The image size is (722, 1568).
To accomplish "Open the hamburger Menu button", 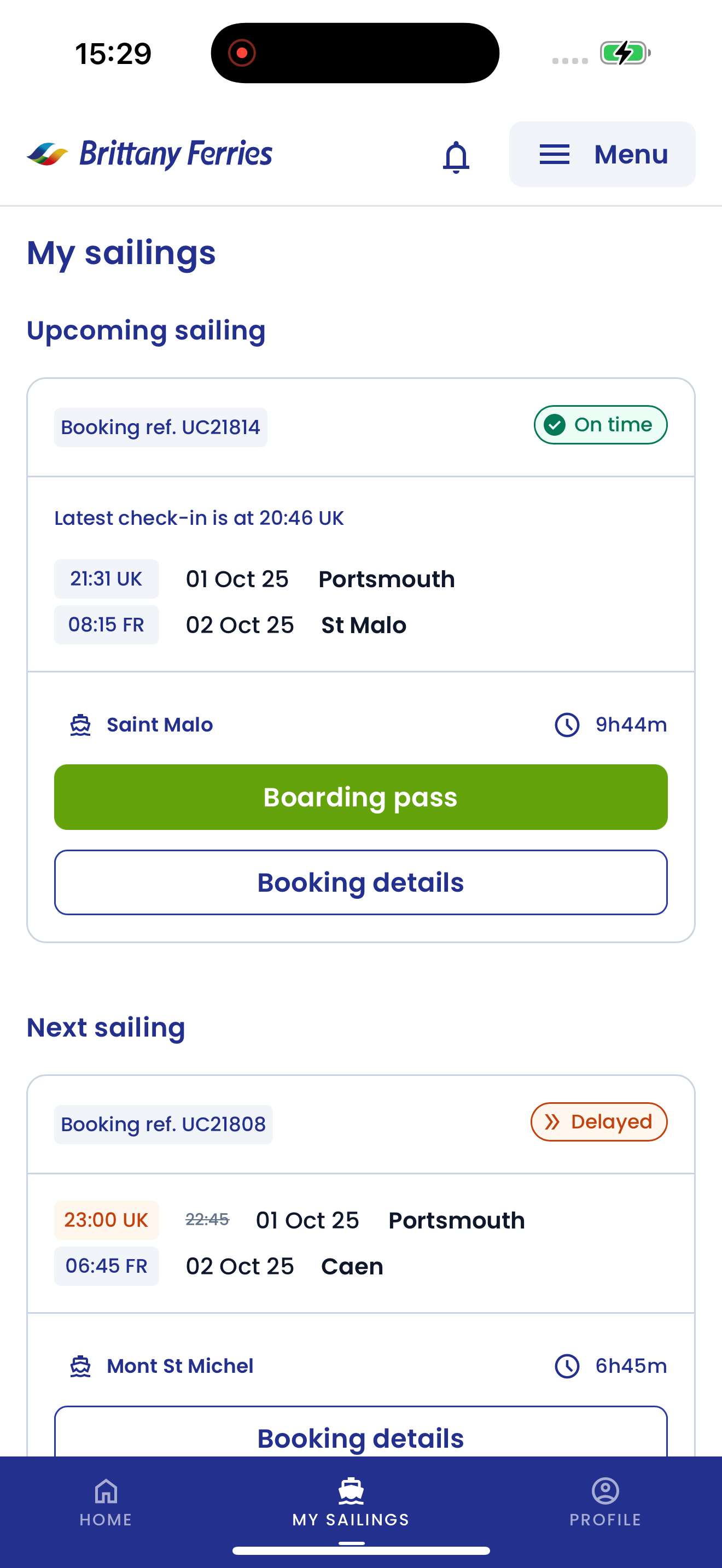I will tap(602, 154).
